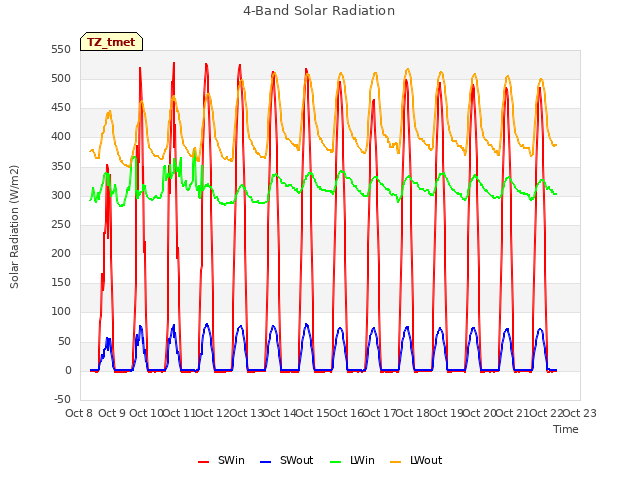
Task: Click the 500 y-axis tick label
Action: pyautogui.click(x=61, y=79)
